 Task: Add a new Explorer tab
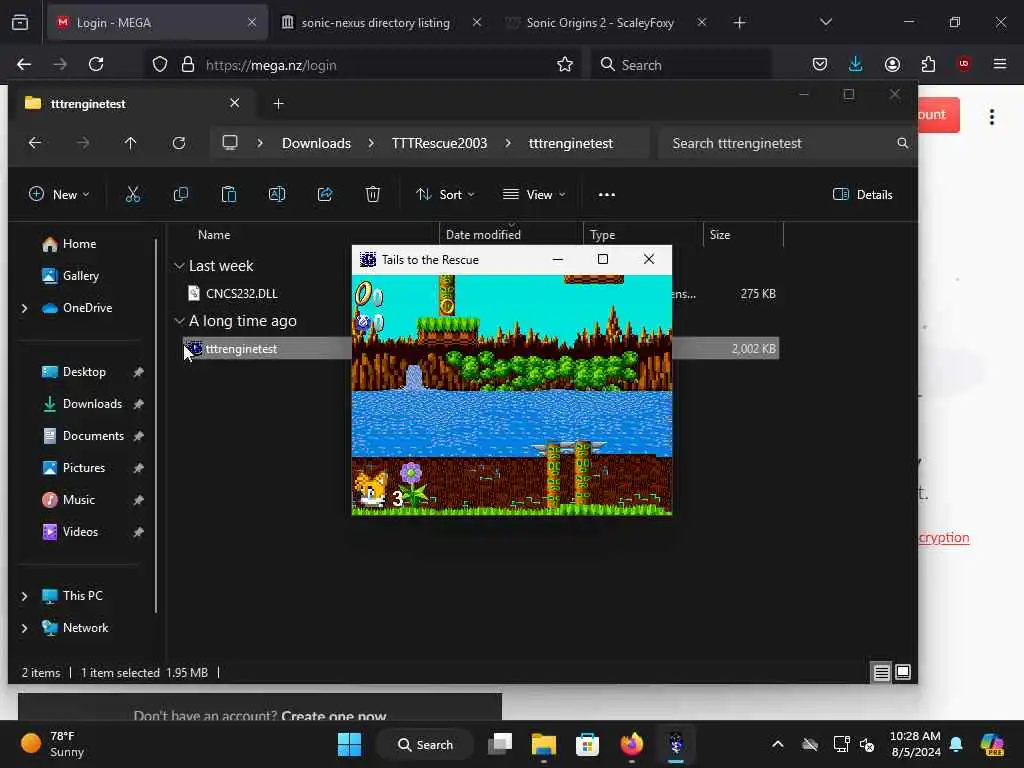278,103
